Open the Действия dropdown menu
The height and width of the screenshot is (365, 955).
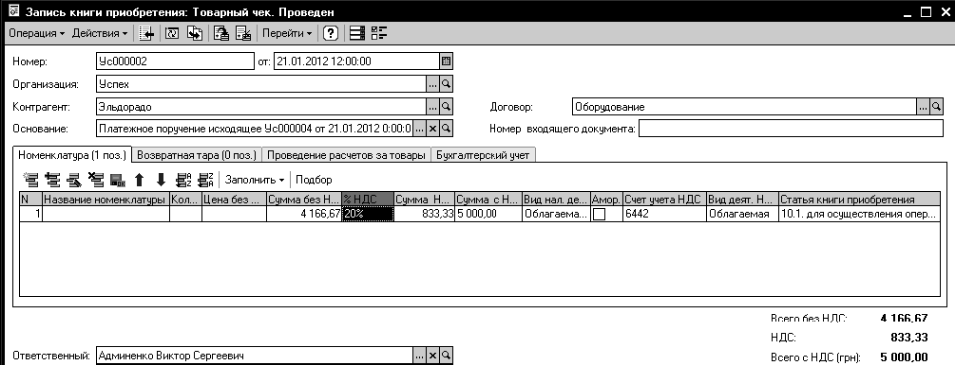100,34
